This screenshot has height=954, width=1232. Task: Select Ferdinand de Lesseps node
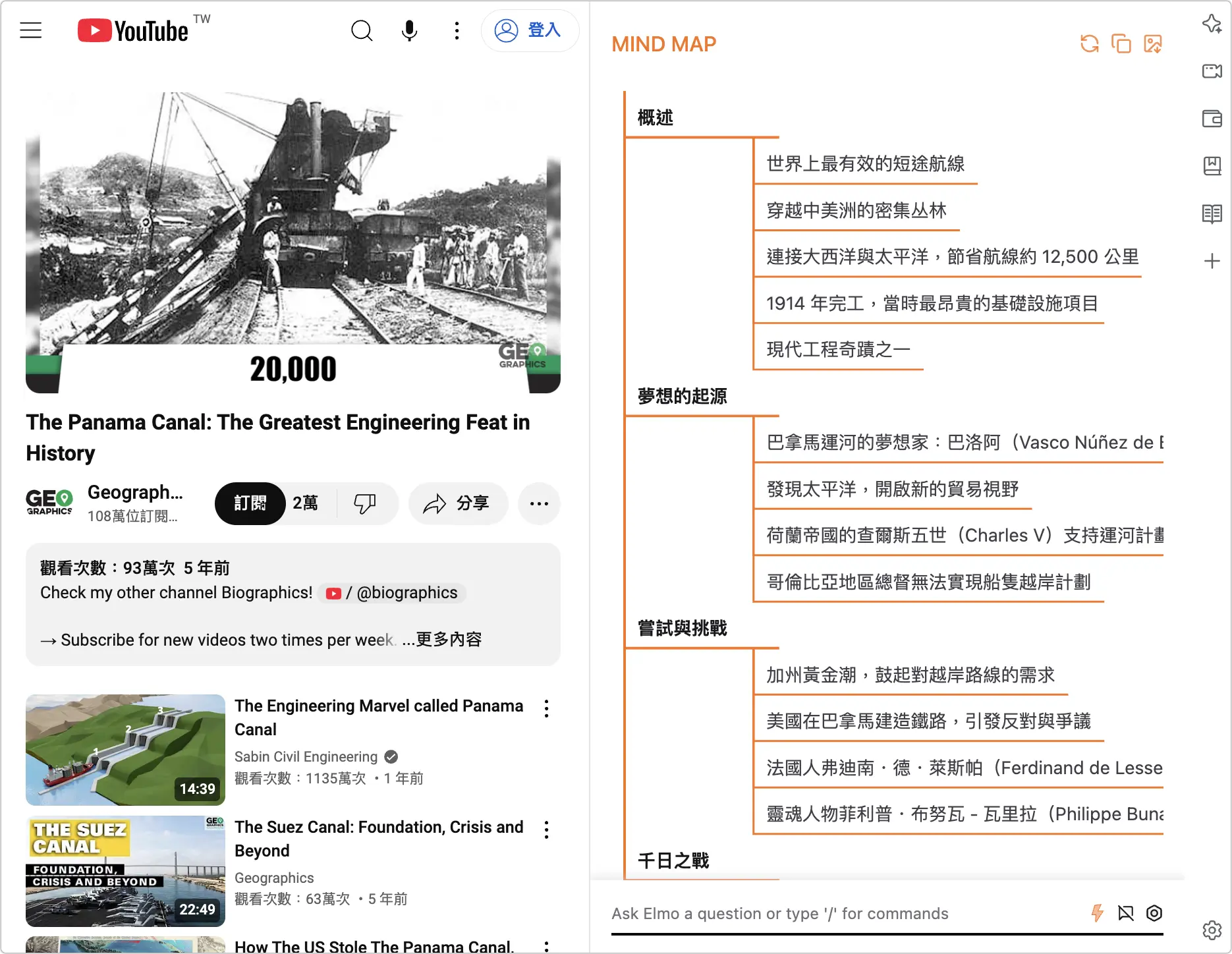(x=965, y=768)
